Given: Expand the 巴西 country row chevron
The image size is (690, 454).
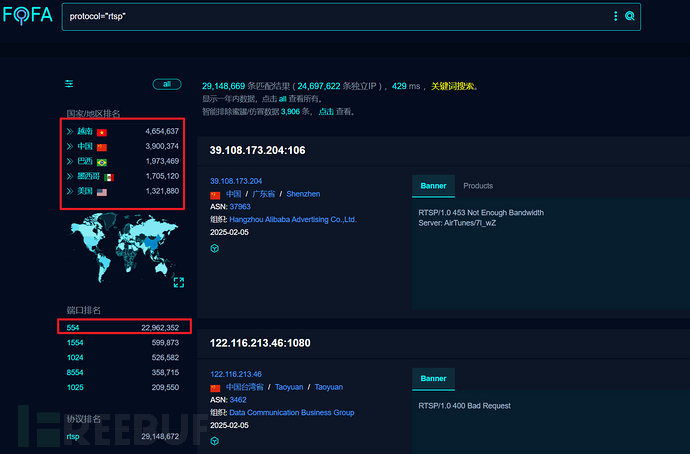Looking at the screenshot, I should (70, 161).
